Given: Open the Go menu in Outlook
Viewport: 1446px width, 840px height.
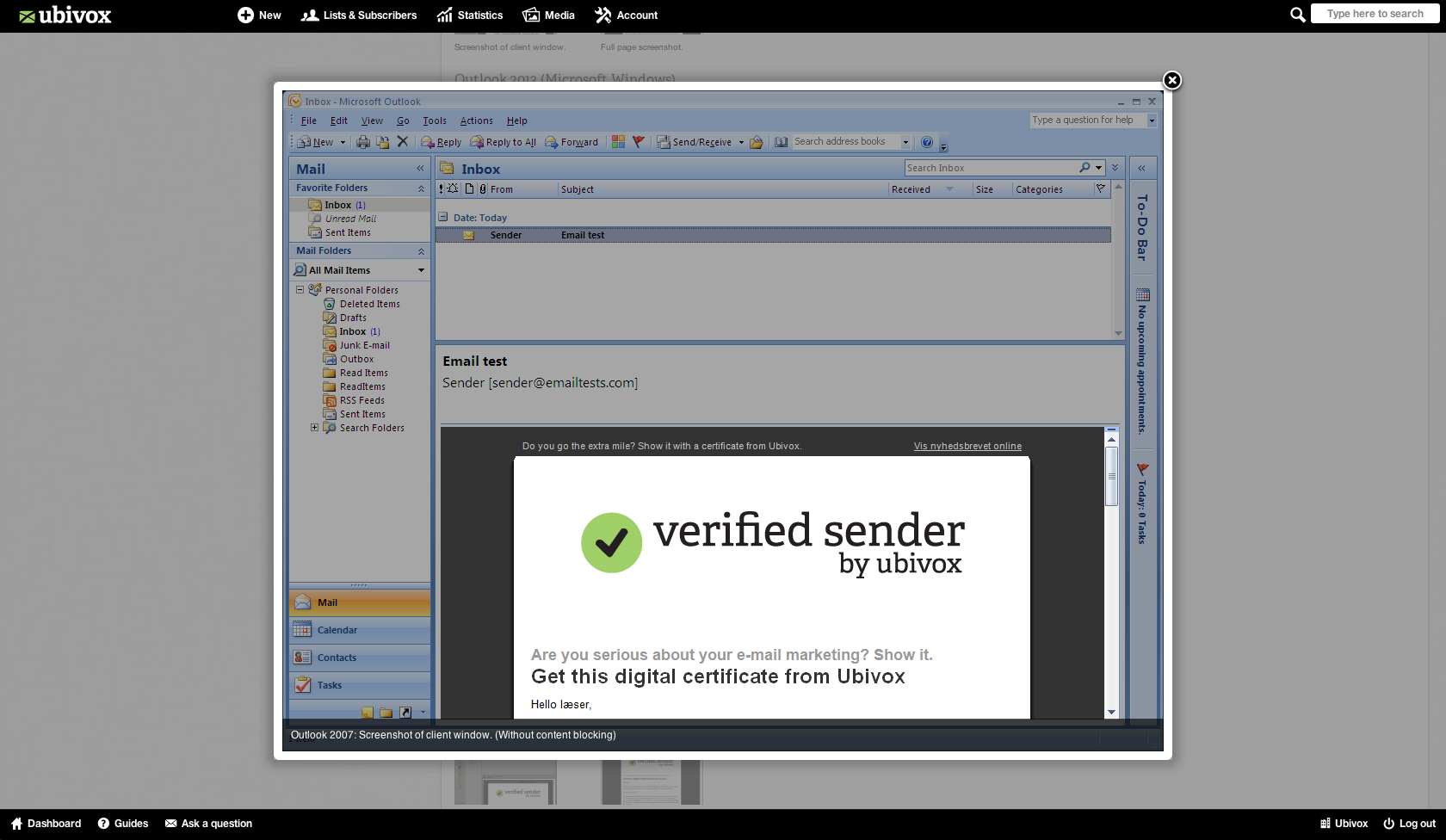Looking at the screenshot, I should 403,121.
